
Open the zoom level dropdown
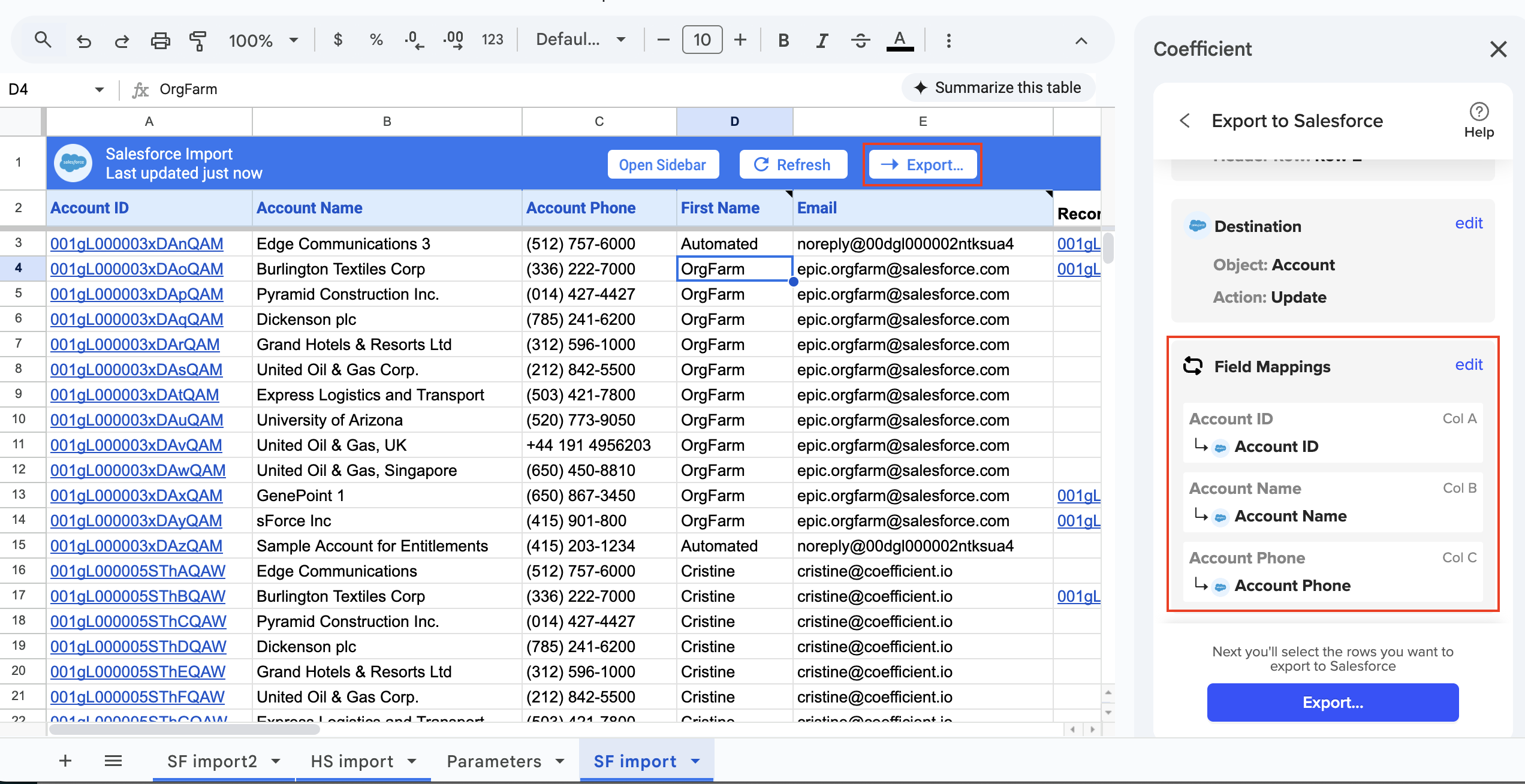point(264,40)
